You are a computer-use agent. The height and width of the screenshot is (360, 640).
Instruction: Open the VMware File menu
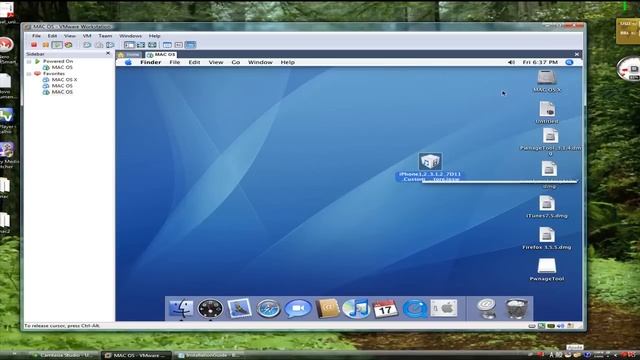(36, 36)
